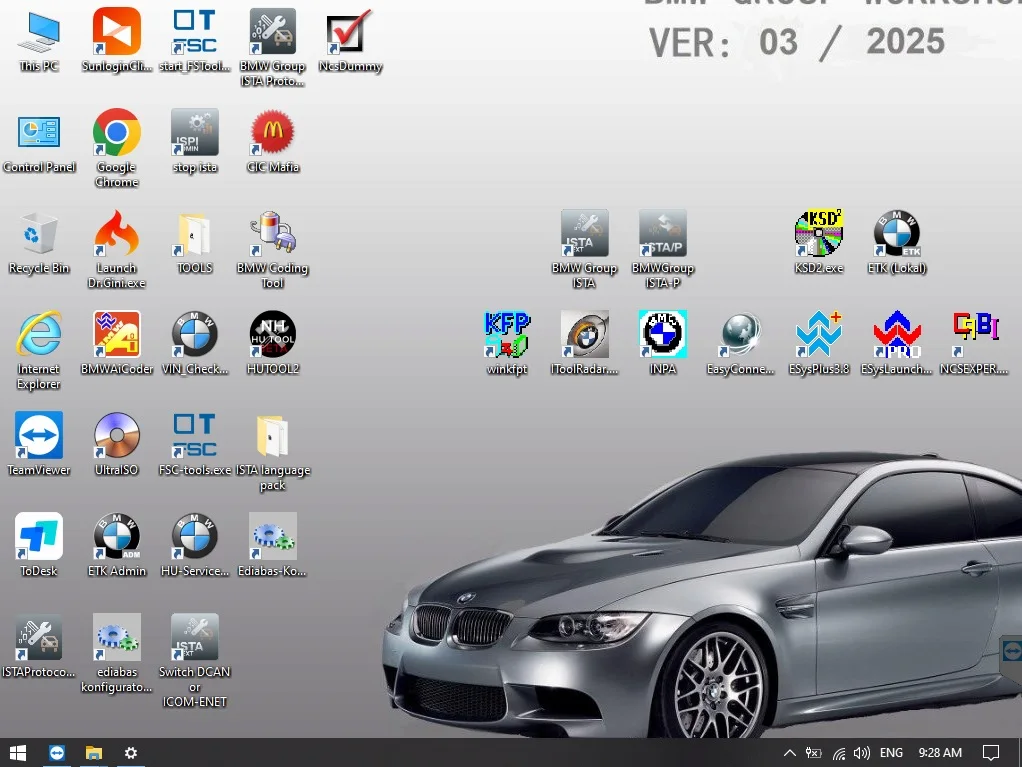Open the notification center icon
The height and width of the screenshot is (767, 1022).
[991, 753]
